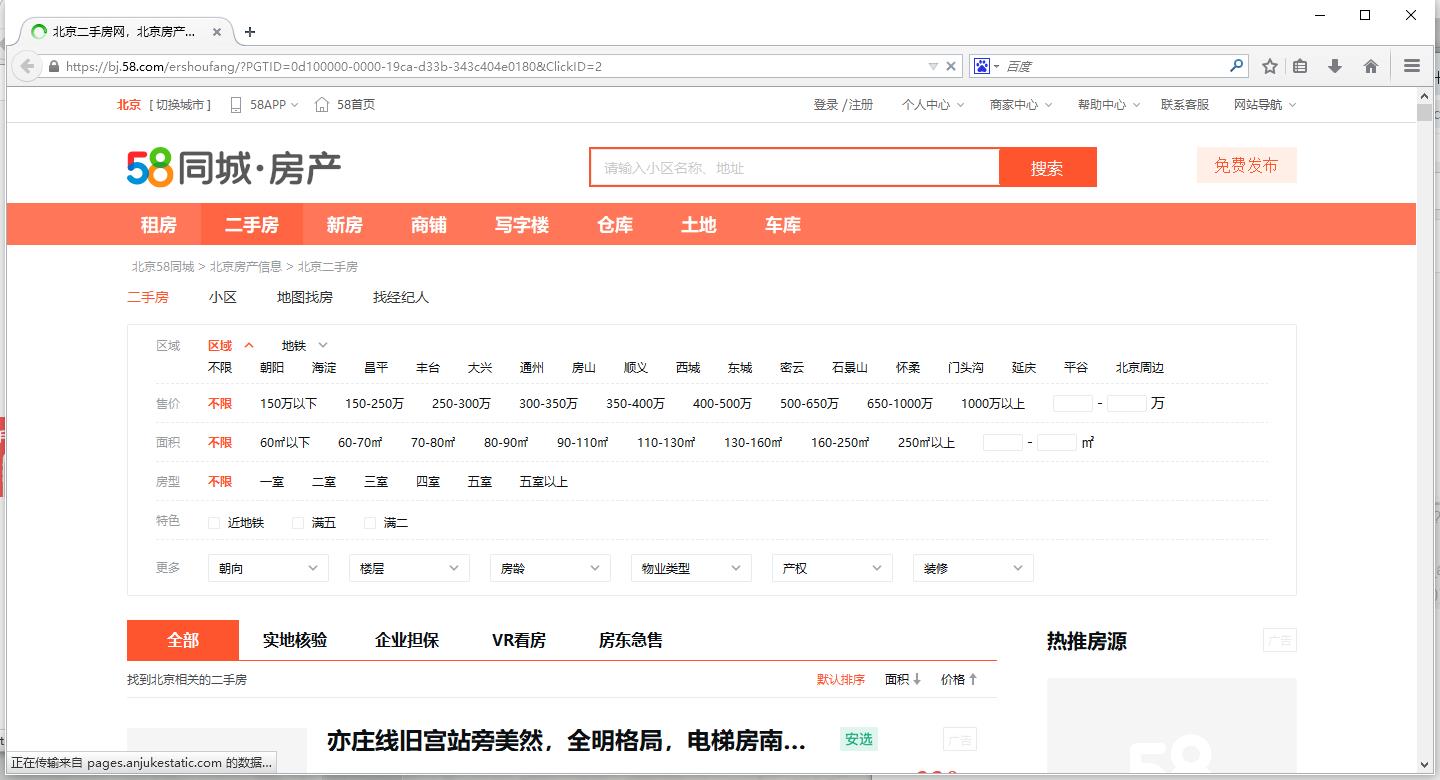Click the minimum price input box
Viewport: 1440px width, 780px height.
click(x=1073, y=403)
